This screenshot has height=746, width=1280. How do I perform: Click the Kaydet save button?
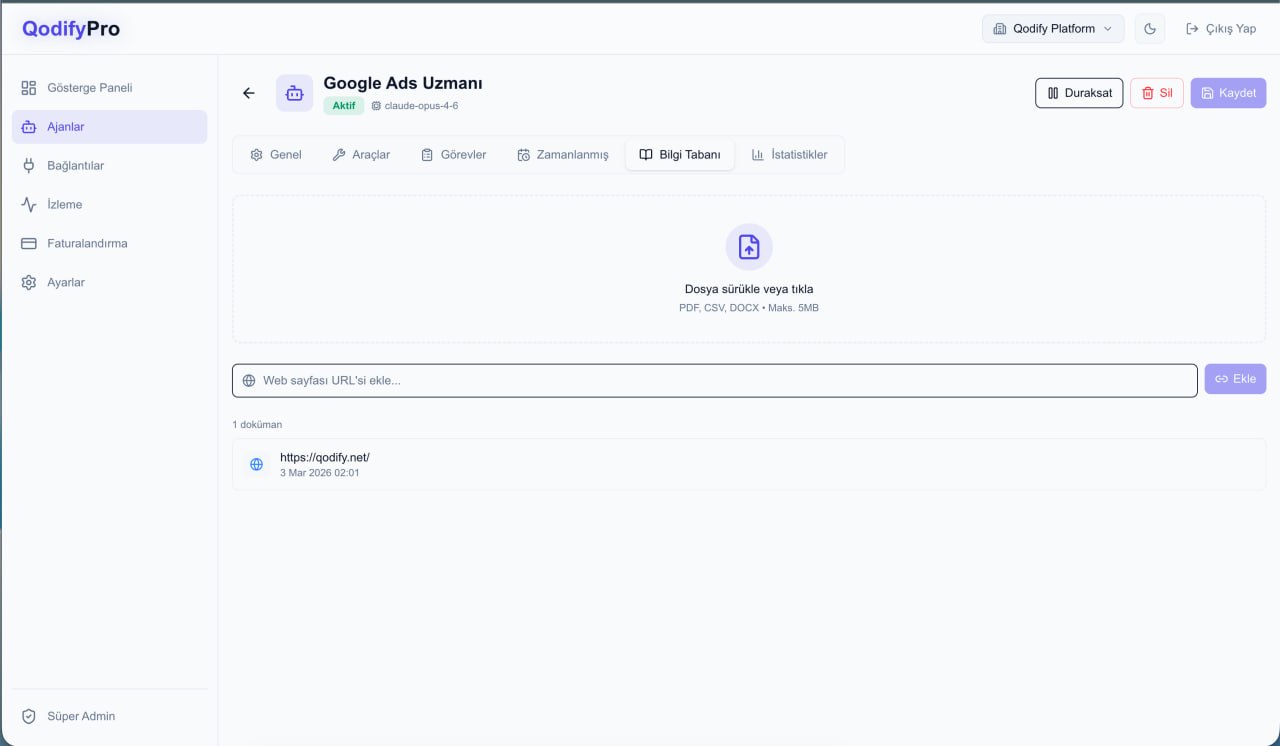[x=1228, y=93]
